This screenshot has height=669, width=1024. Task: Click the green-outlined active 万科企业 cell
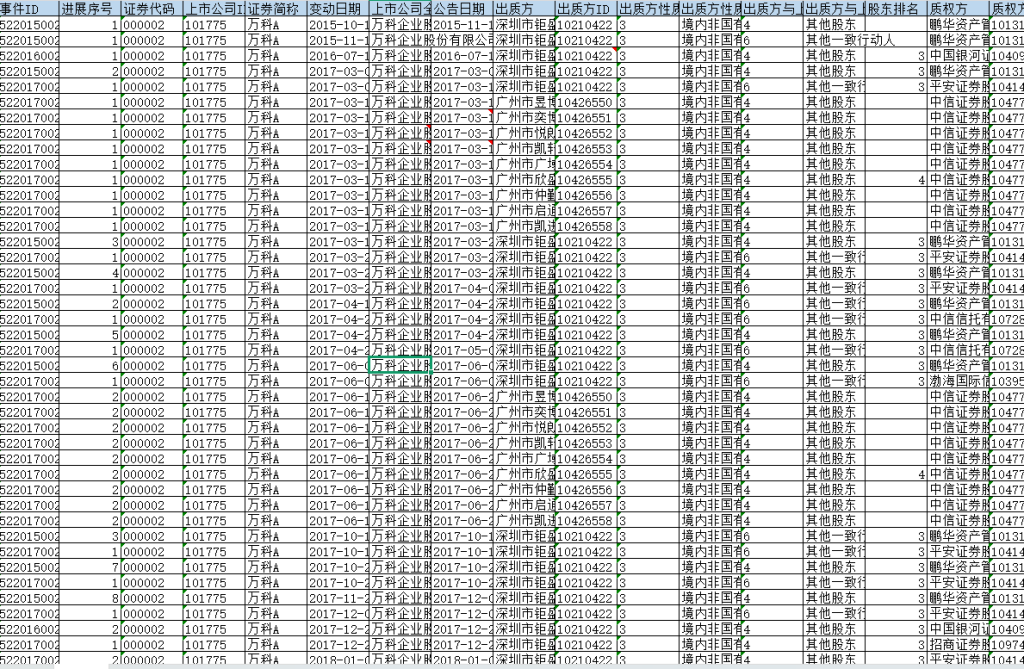(x=399, y=366)
